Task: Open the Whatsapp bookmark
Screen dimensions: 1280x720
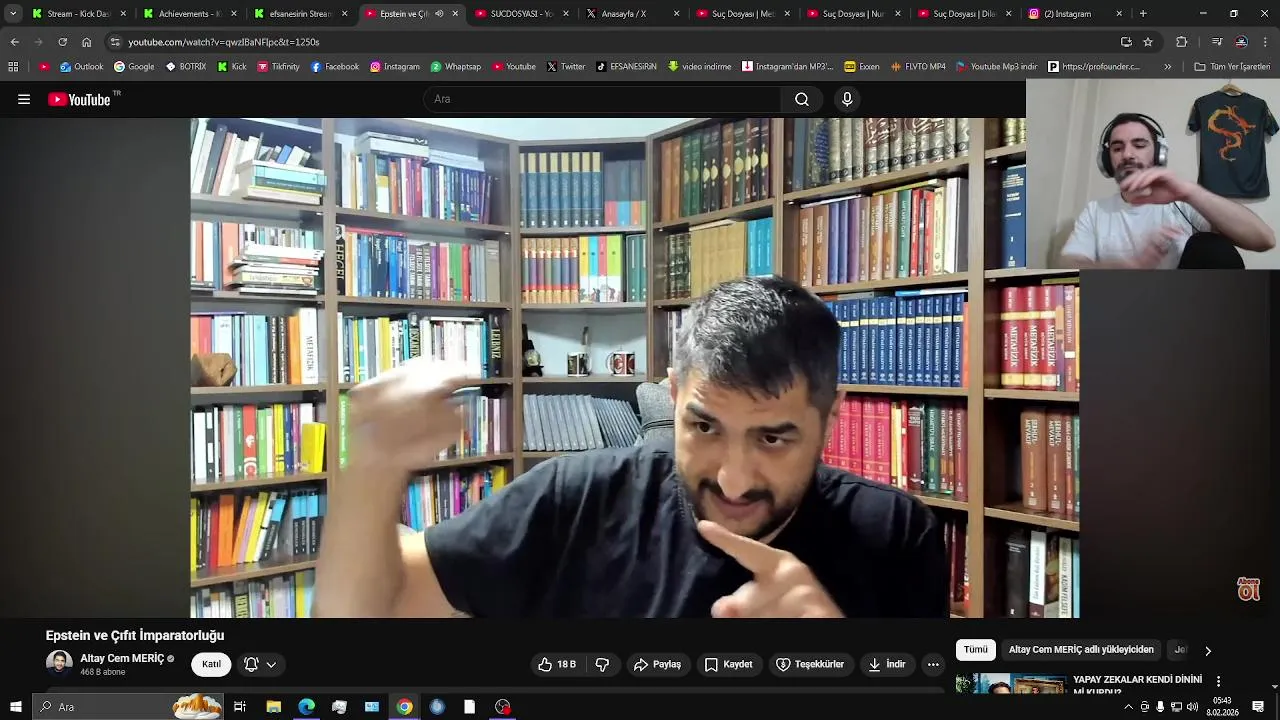Action: [x=456, y=67]
